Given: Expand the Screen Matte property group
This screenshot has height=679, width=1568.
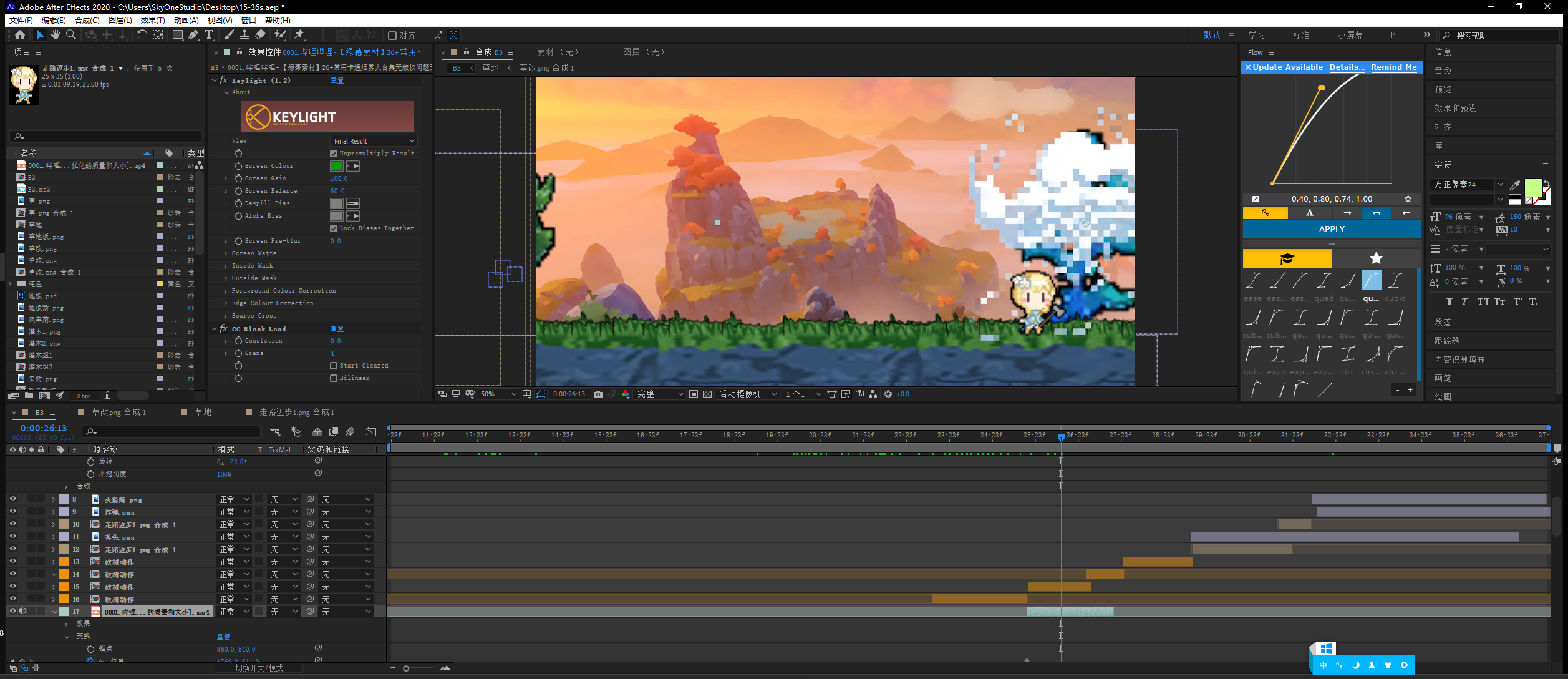Looking at the screenshot, I should [x=226, y=253].
